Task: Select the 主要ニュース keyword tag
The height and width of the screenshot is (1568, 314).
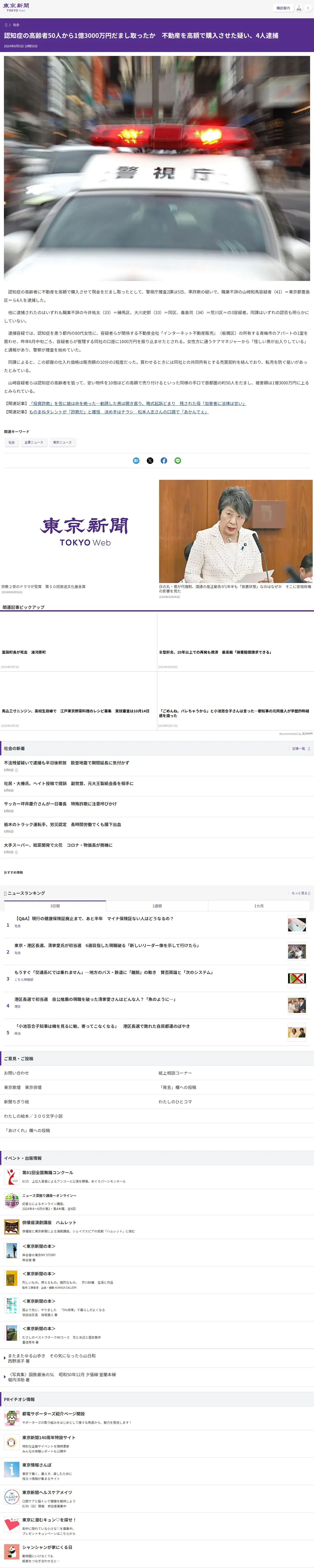Action: 34,442
